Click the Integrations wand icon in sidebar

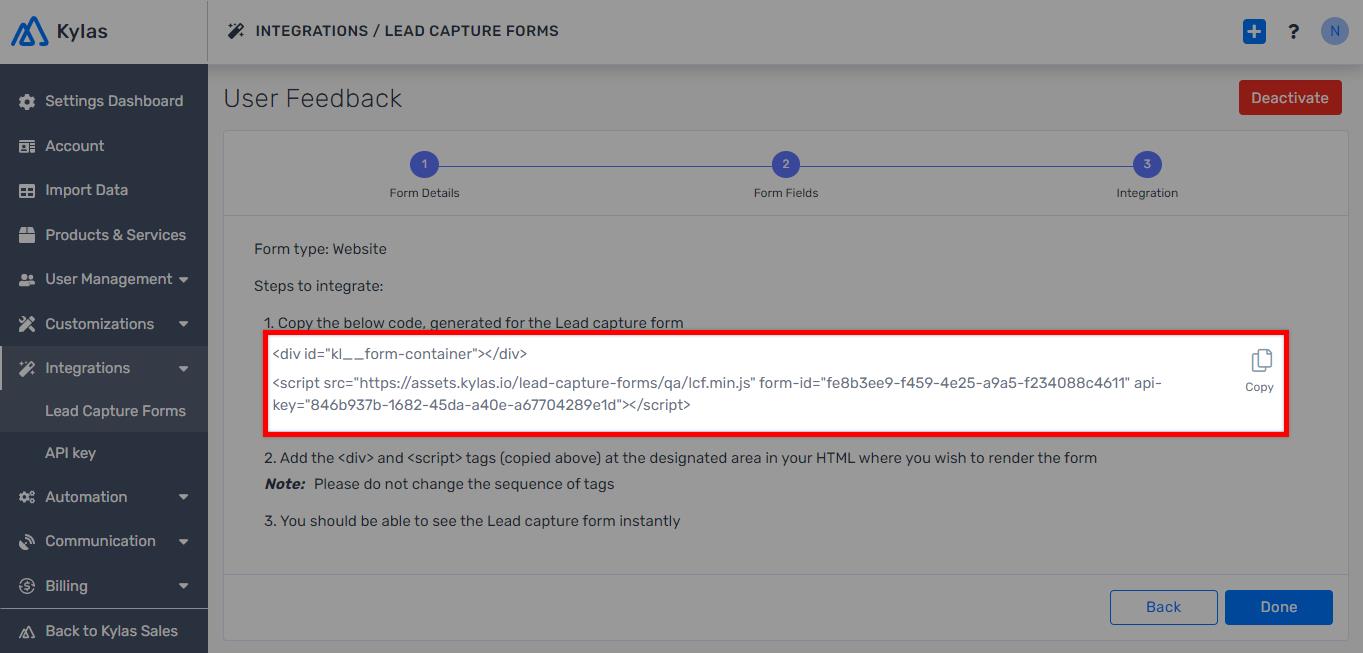(27, 368)
